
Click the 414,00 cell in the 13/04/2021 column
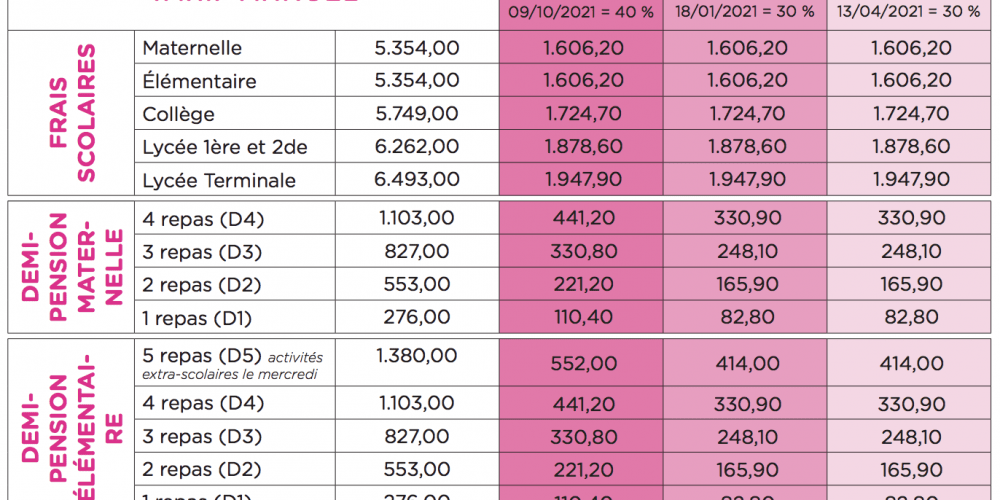[910, 365]
